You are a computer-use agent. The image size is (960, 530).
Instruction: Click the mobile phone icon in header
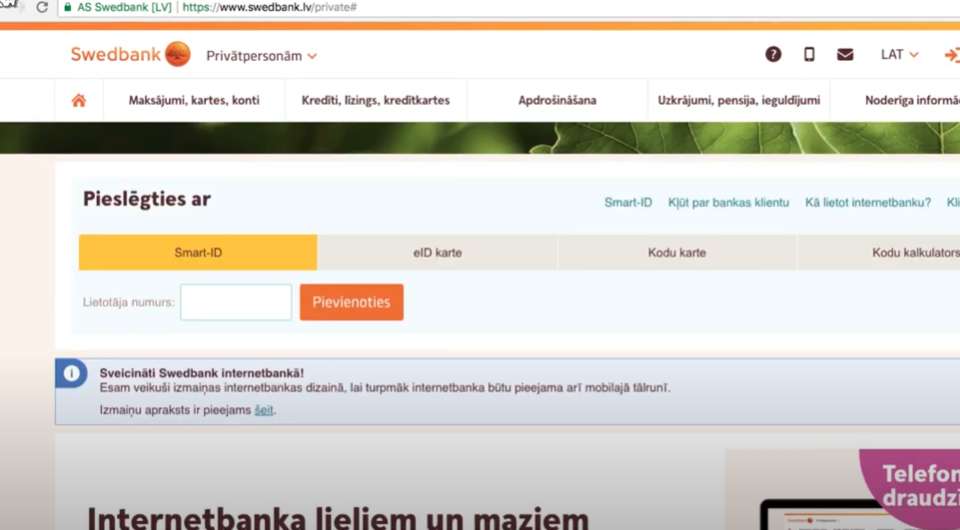[809, 54]
